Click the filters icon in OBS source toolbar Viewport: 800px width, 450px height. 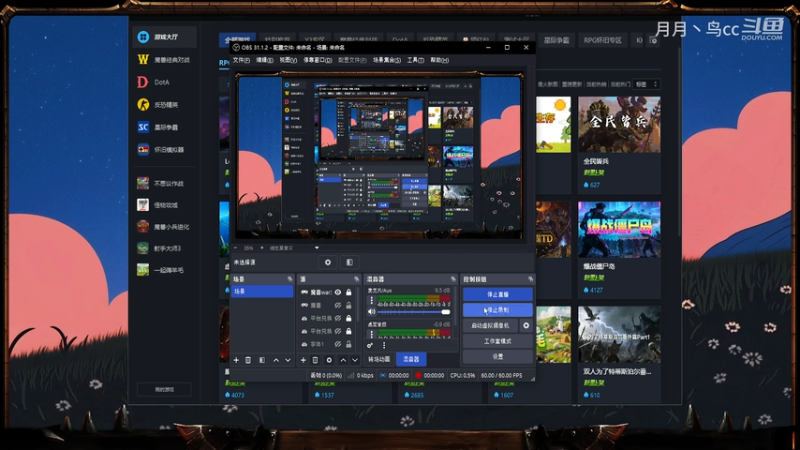point(349,262)
